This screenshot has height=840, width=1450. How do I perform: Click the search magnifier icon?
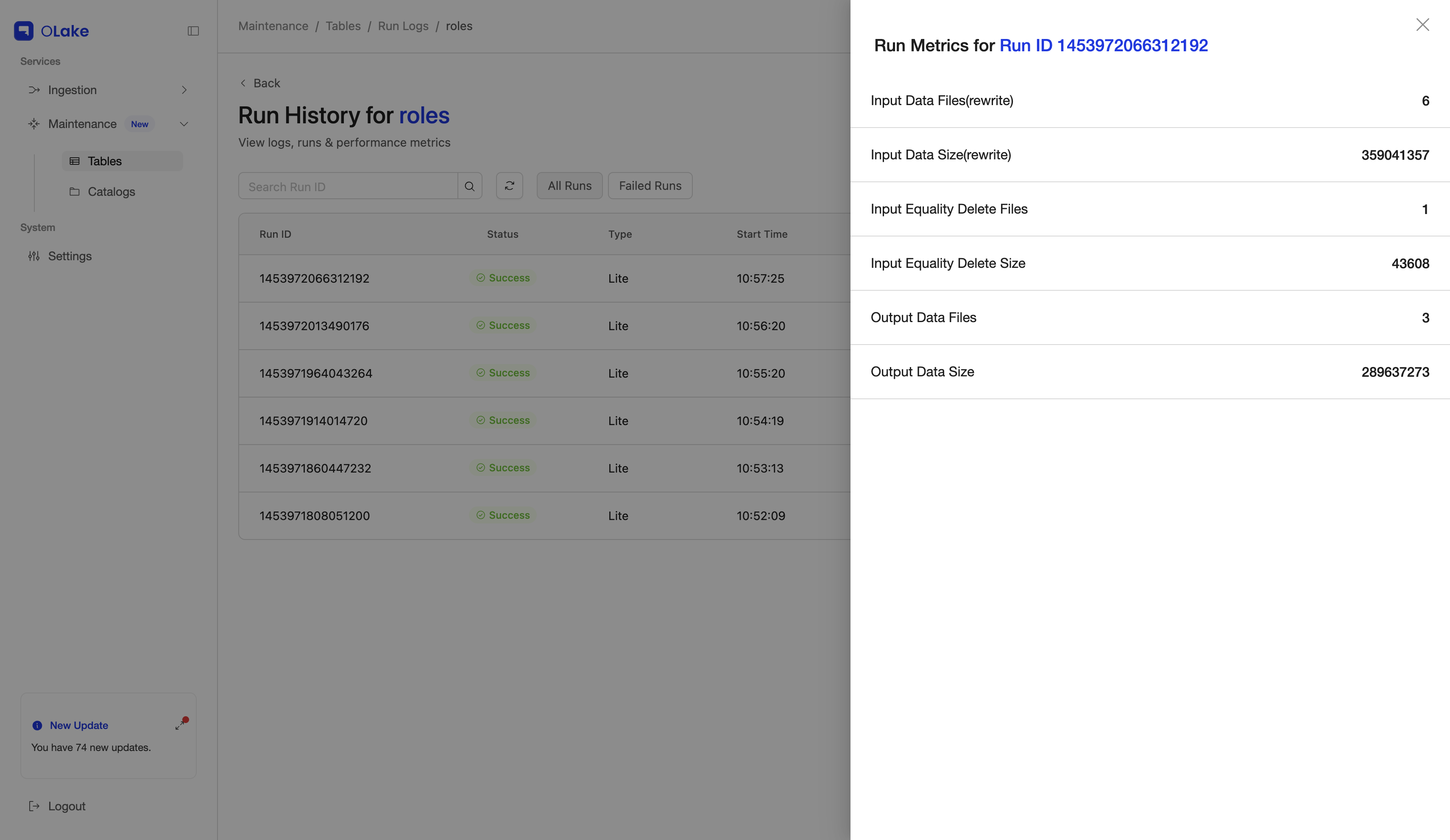(x=469, y=186)
